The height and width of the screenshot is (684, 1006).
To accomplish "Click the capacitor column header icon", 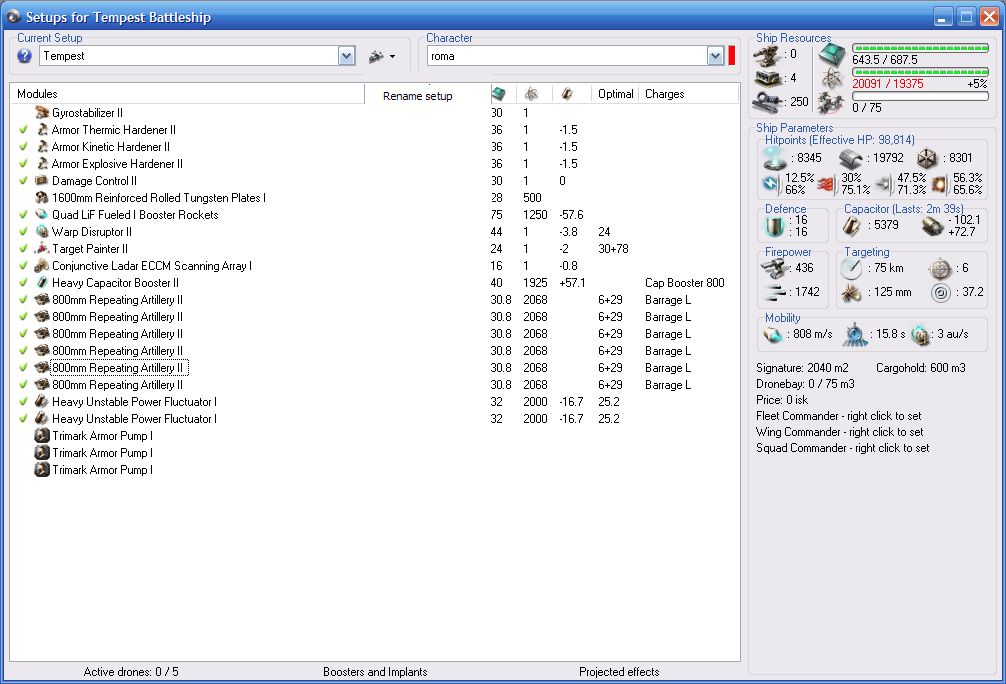I will (x=567, y=94).
